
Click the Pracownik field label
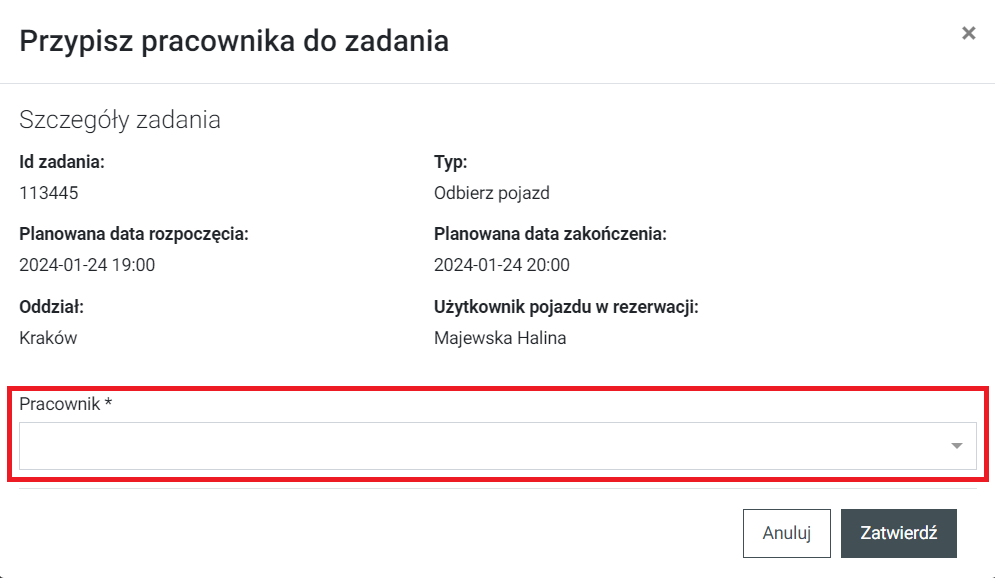click(x=66, y=403)
